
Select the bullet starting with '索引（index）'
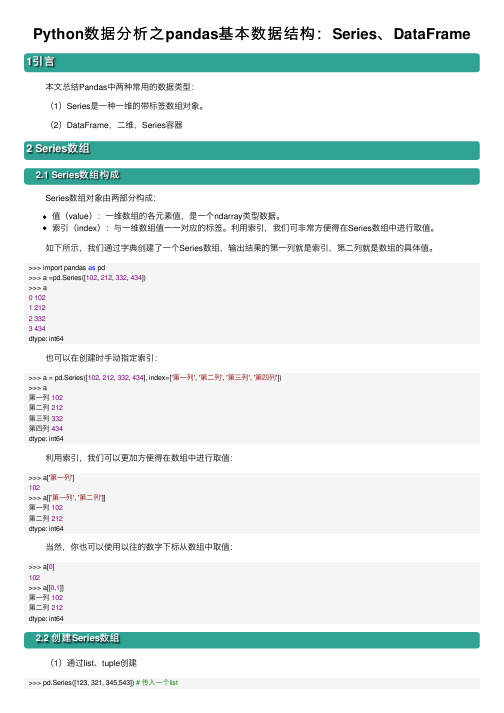(244, 228)
